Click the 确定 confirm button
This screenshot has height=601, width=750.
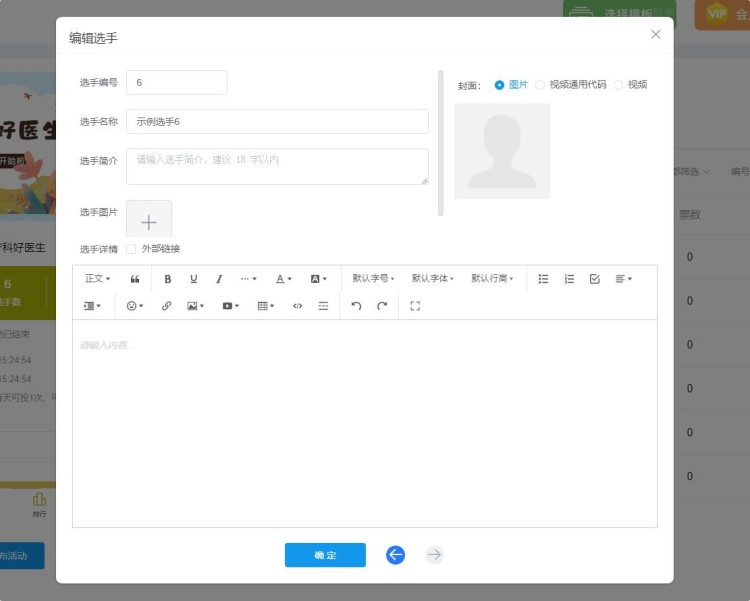325,555
